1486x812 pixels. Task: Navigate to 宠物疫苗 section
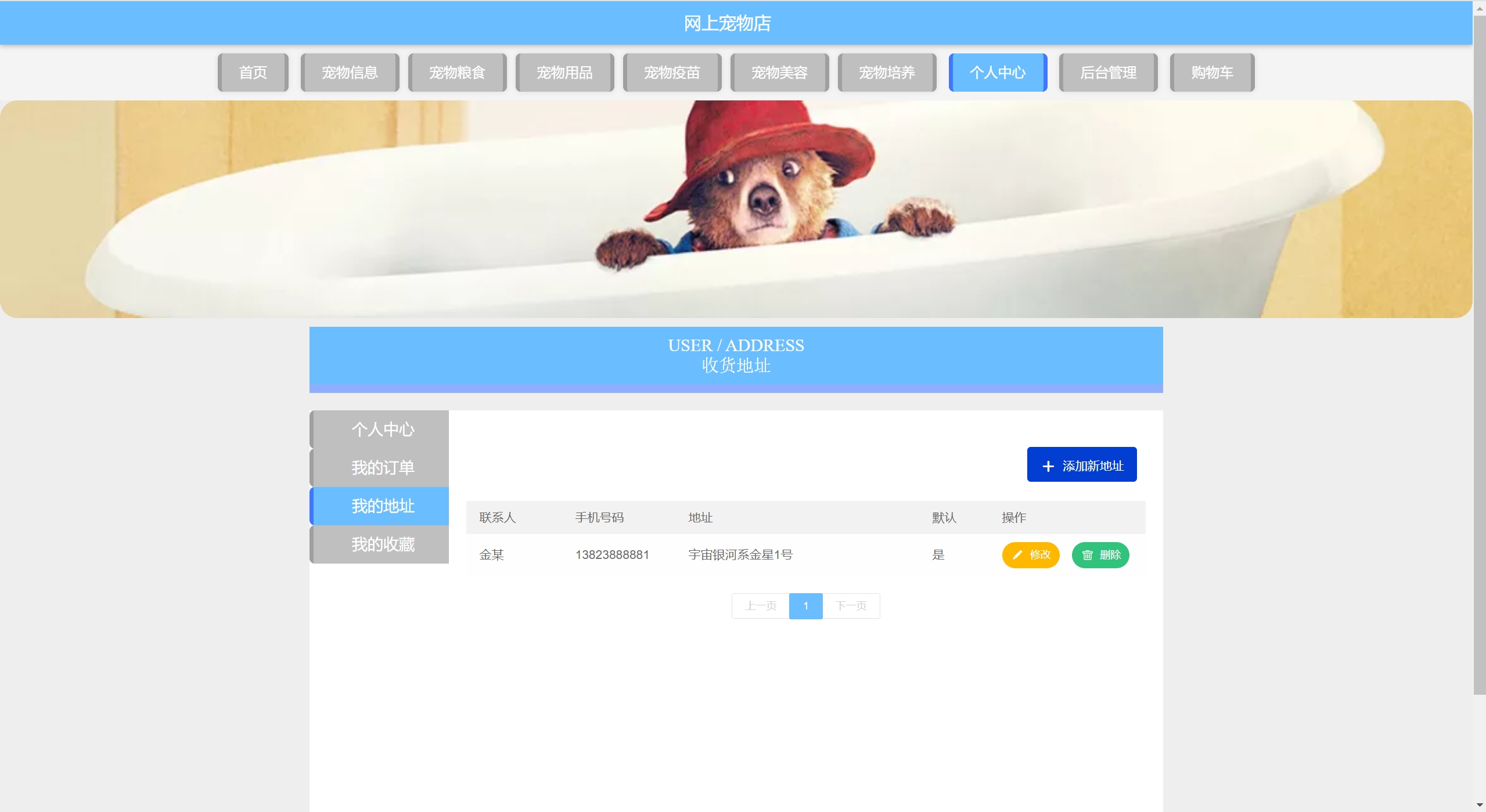click(x=672, y=73)
